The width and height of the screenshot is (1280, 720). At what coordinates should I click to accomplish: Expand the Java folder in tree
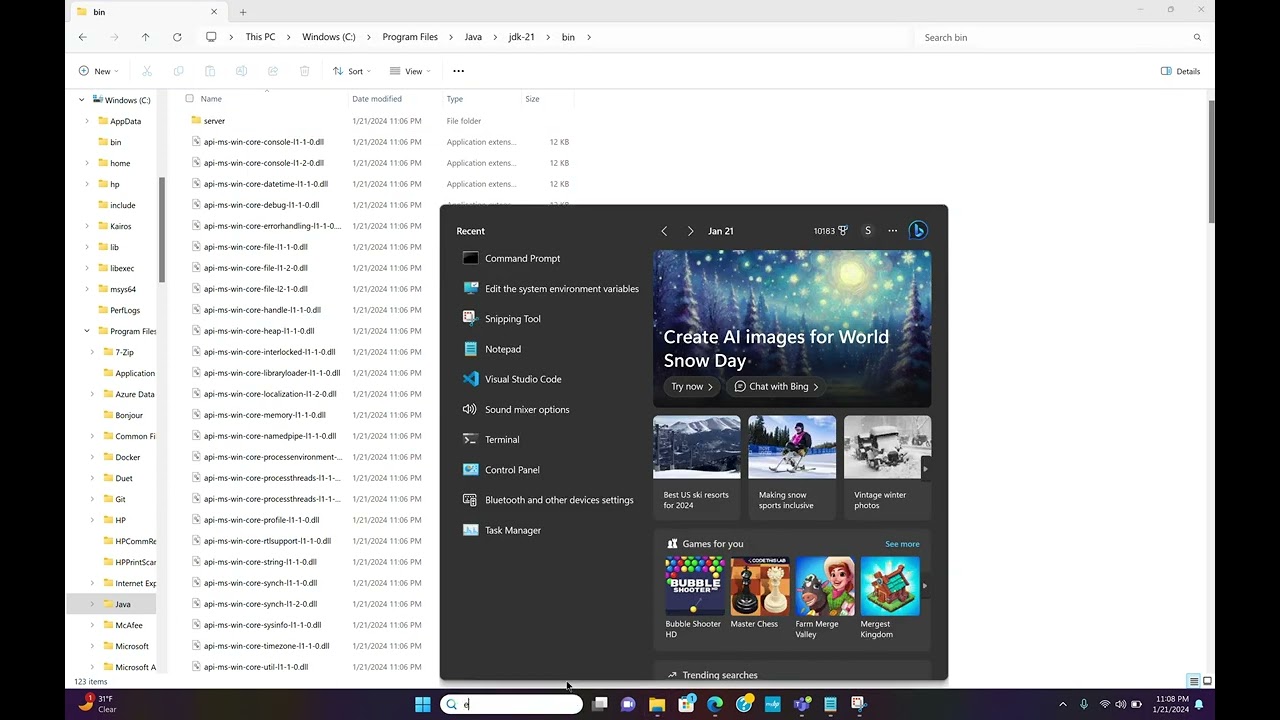92,604
